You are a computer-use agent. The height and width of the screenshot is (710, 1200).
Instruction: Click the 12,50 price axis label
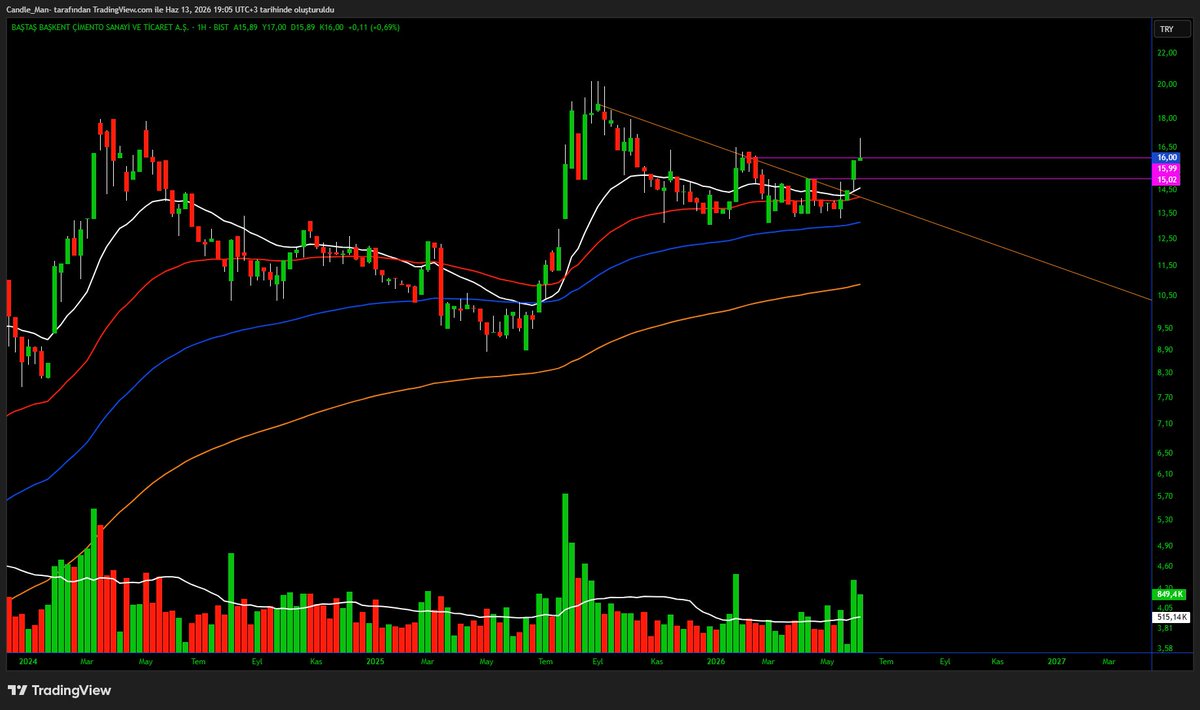point(1166,238)
